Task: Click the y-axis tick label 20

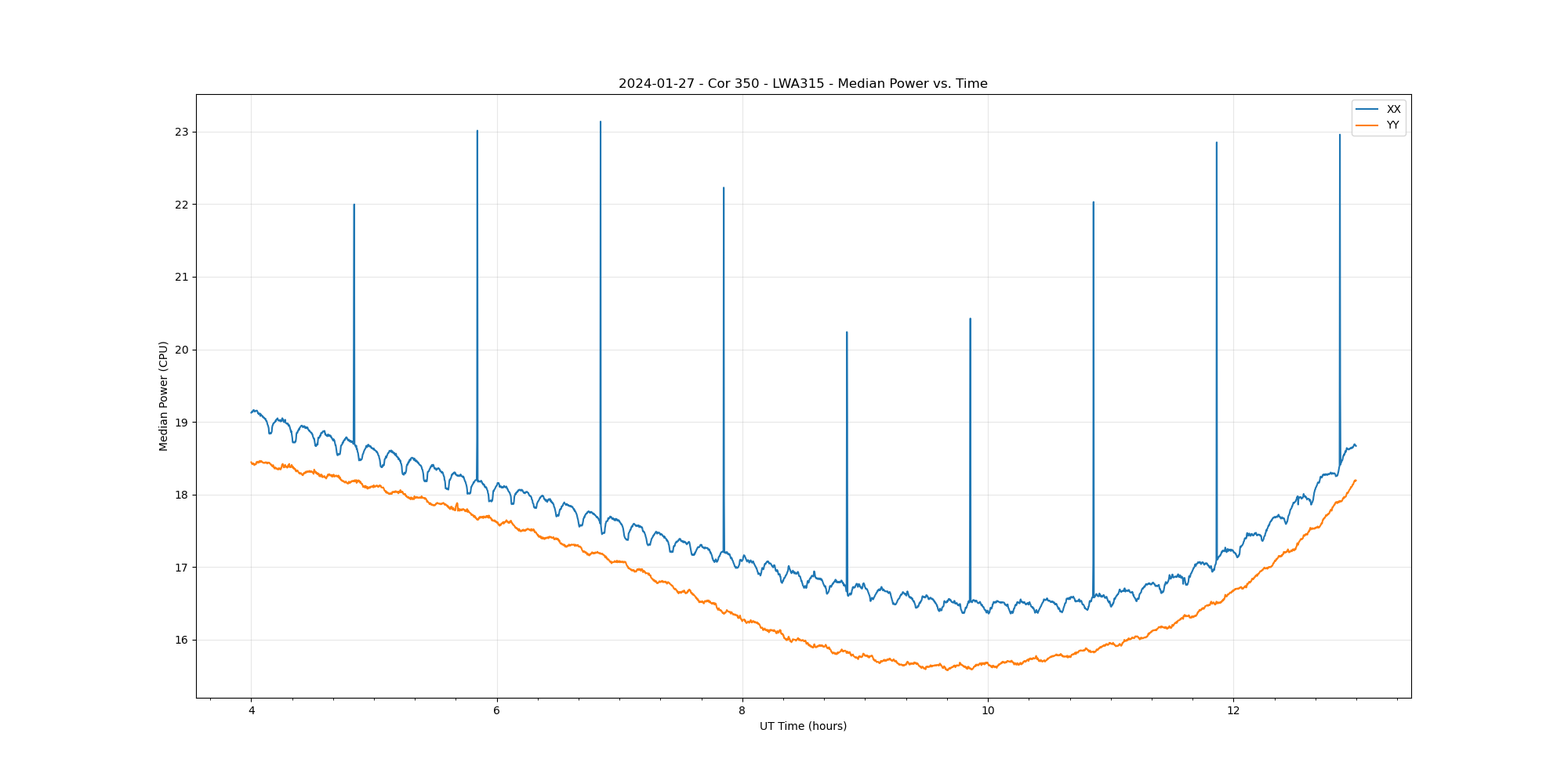Action: (x=182, y=350)
